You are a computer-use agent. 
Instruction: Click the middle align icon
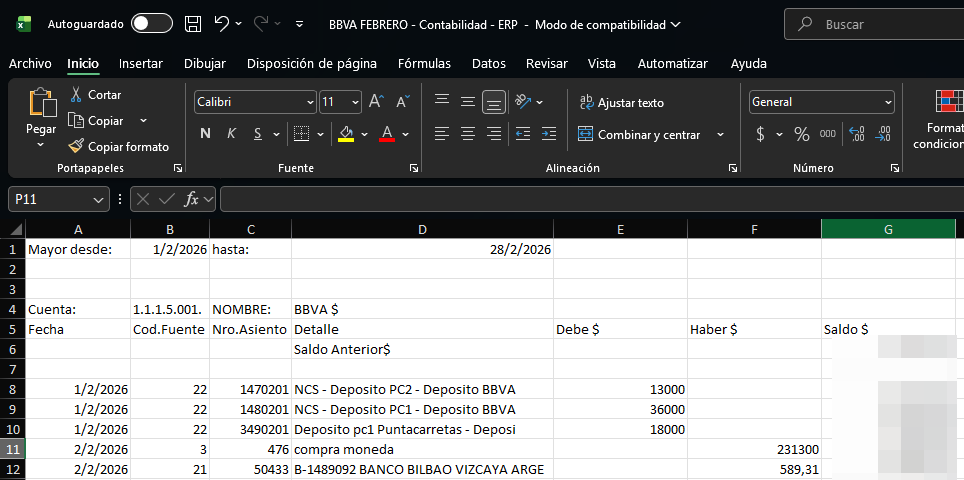[x=468, y=101]
